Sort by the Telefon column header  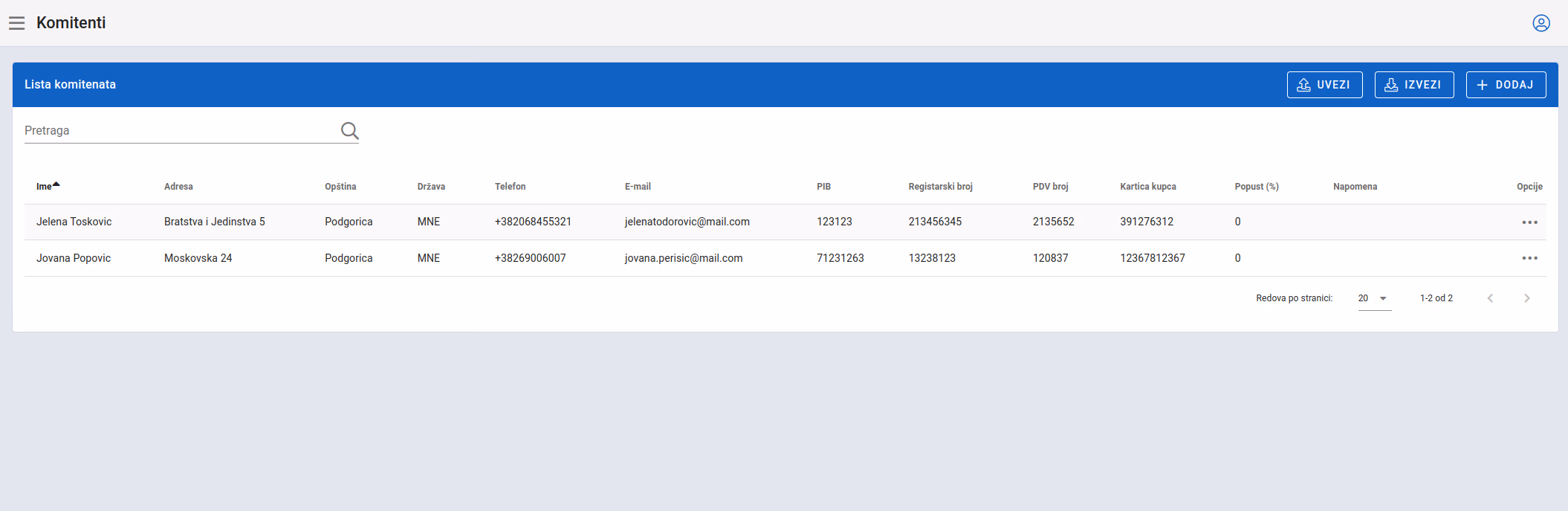click(510, 187)
